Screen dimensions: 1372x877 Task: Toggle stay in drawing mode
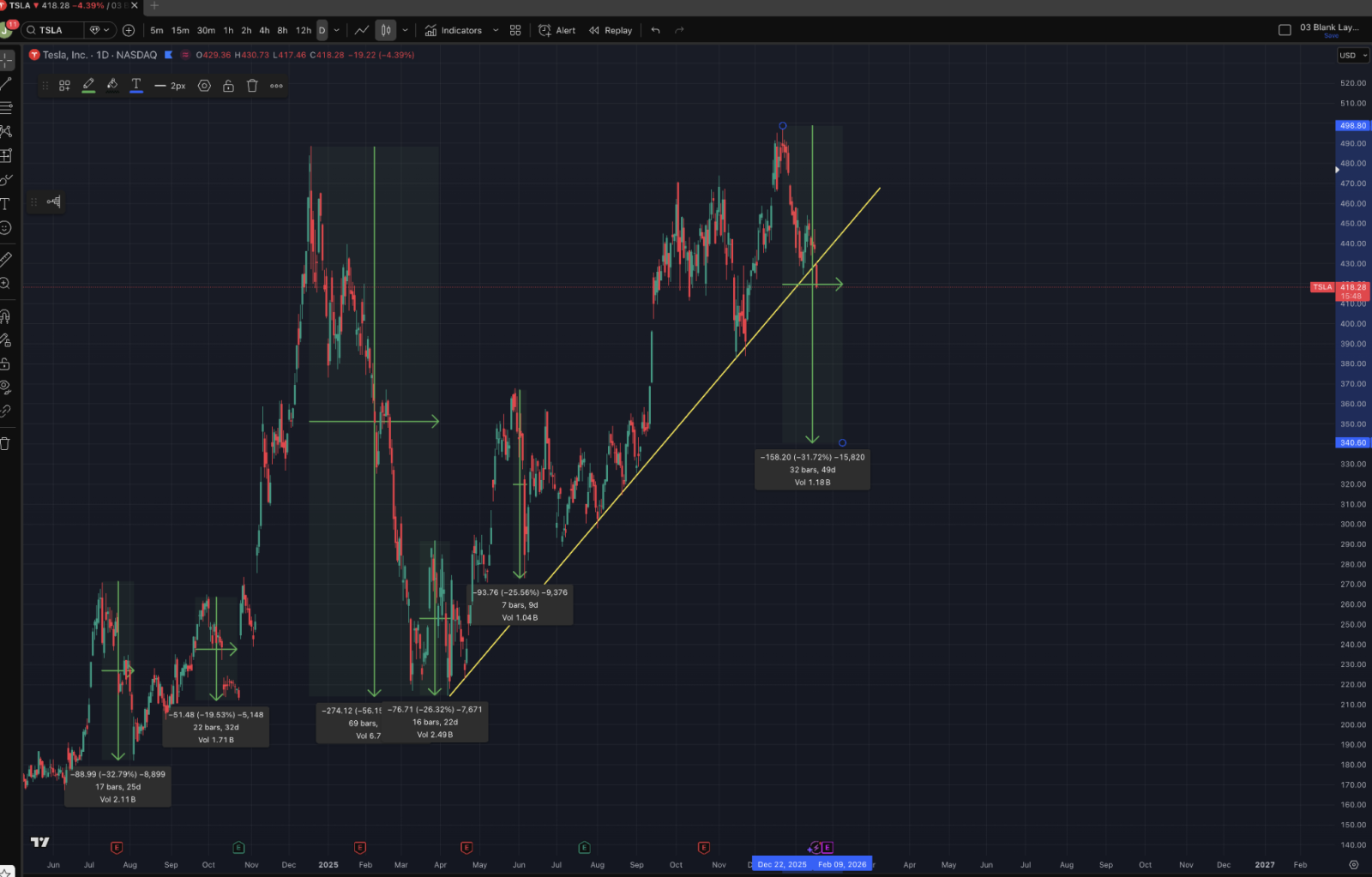pyautogui.click(x=6, y=340)
